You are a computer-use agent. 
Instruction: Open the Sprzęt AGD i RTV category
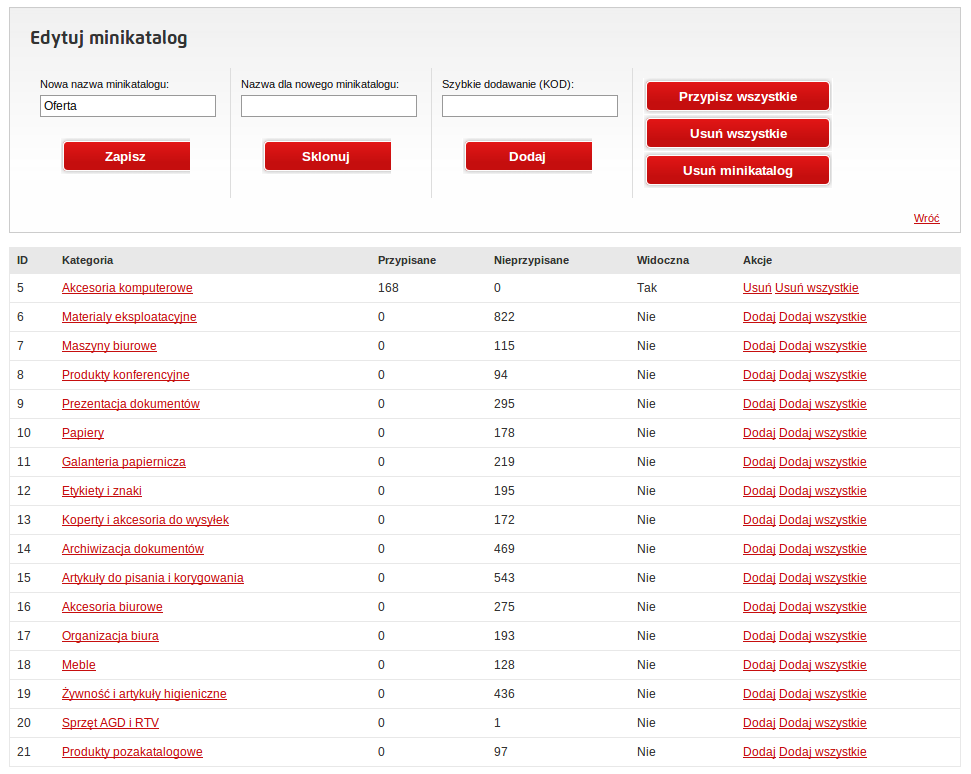(110, 723)
